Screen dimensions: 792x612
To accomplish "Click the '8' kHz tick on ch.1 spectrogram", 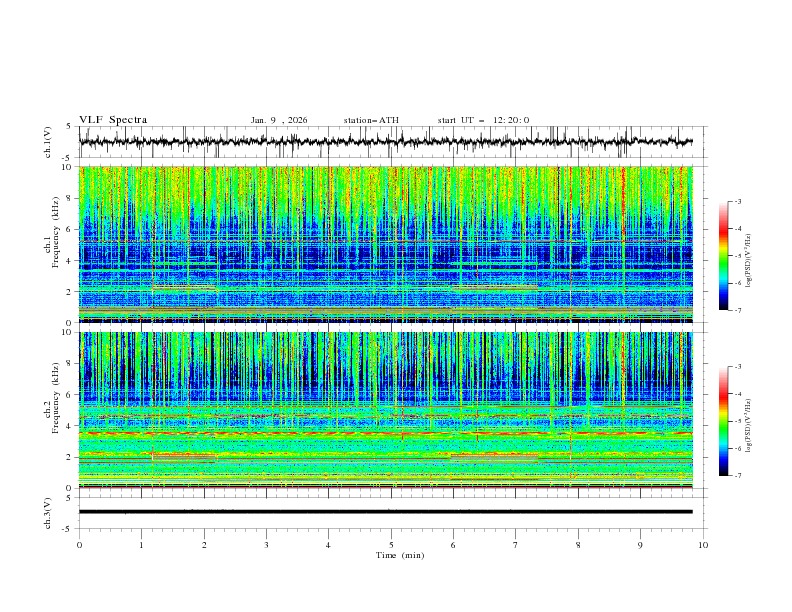I will click(x=69, y=198).
